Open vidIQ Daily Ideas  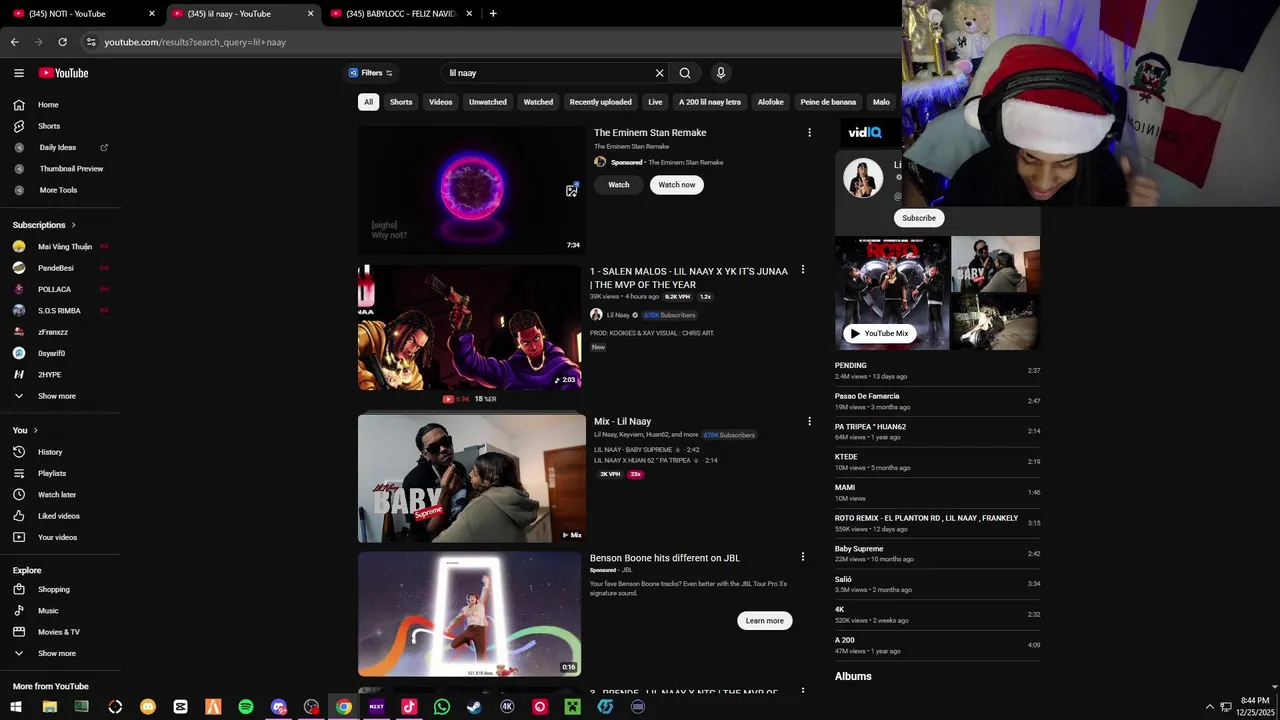click(x=60, y=148)
